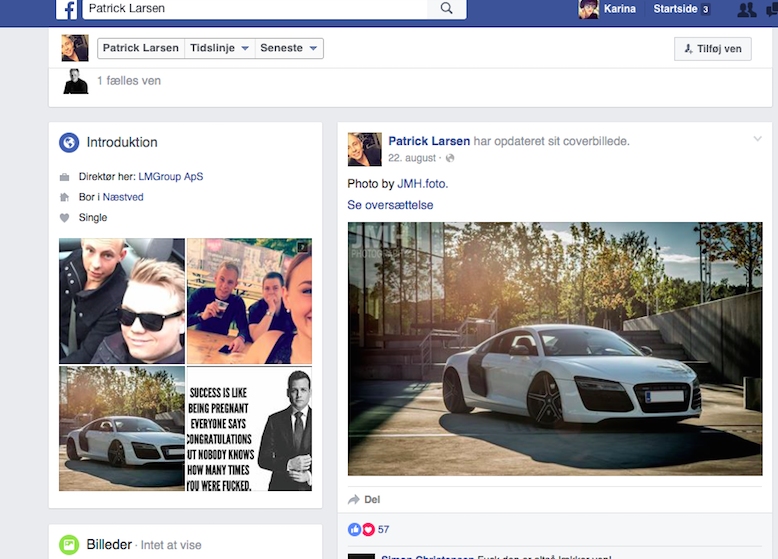Image resolution: width=778 pixels, height=559 pixels.
Task: Click the 22. august timestamp
Action: click(412, 158)
